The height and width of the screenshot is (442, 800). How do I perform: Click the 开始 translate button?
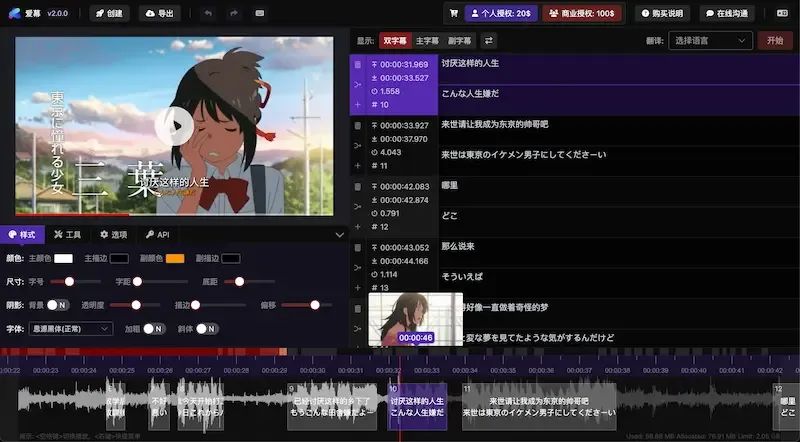click(774, 40)
